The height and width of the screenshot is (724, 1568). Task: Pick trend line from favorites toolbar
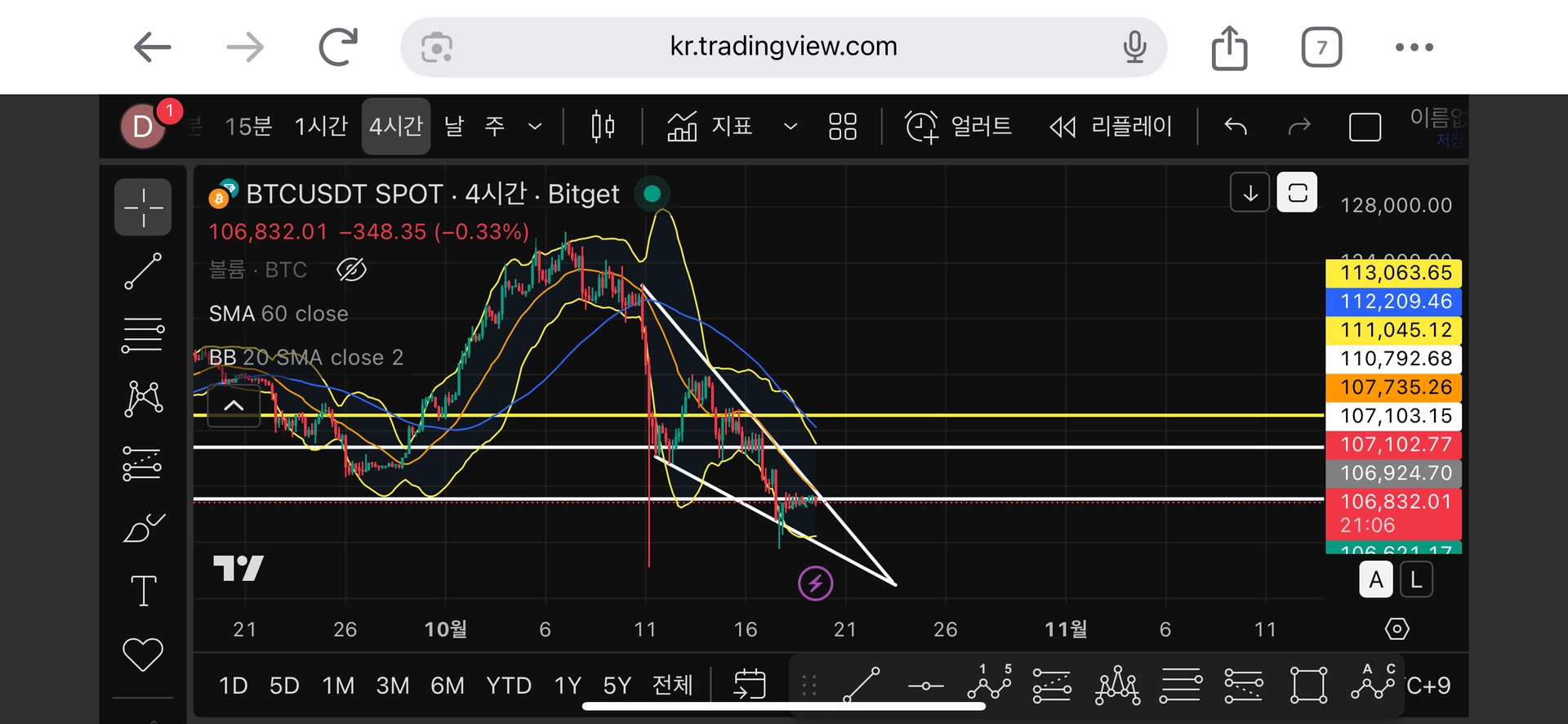[862, 686]
